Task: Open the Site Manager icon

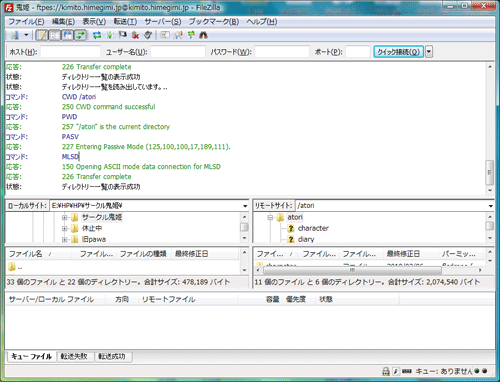Action: pyautogui.click(x=14, y=35)
